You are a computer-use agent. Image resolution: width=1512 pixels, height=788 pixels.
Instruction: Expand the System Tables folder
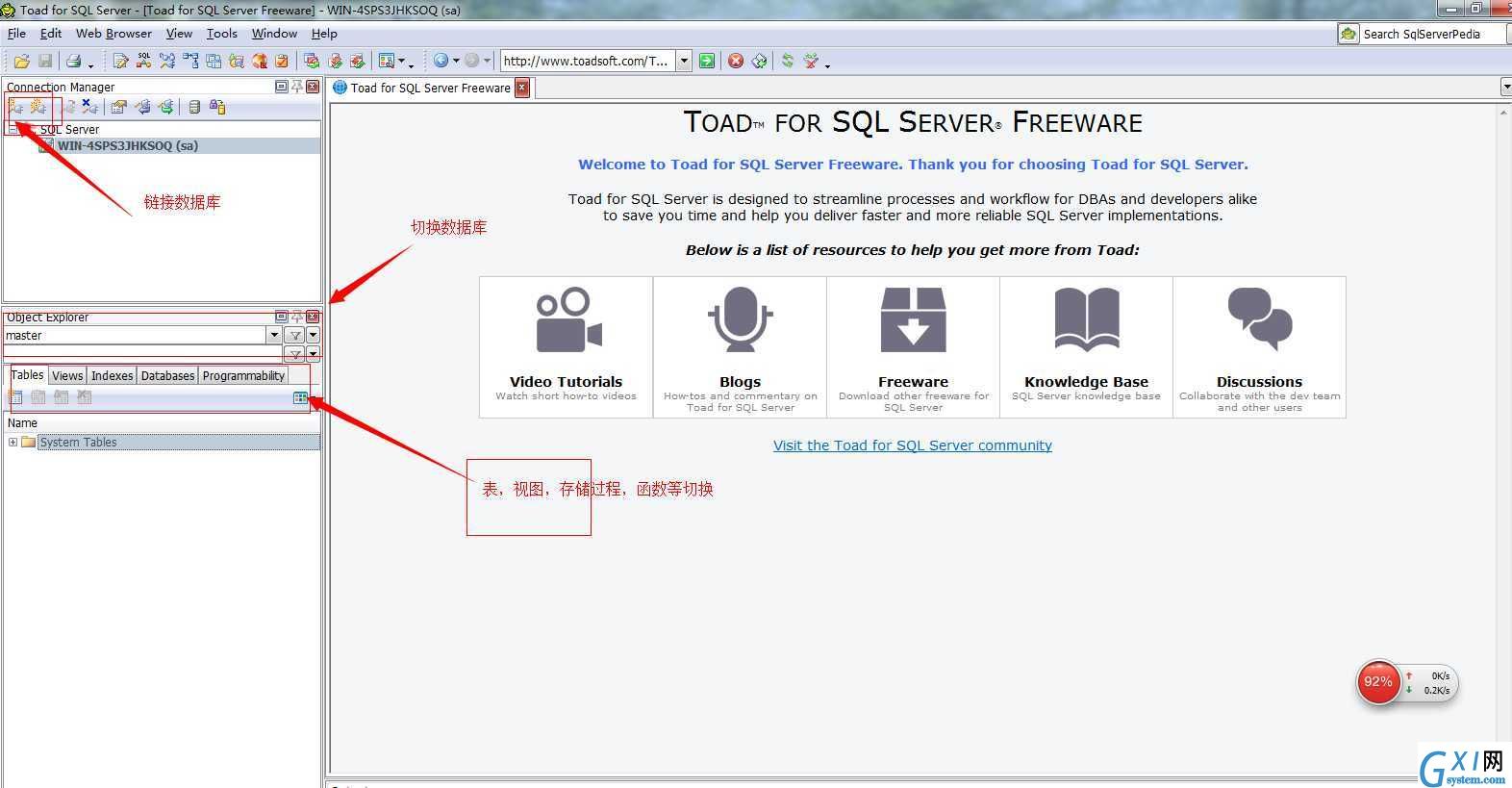click(13, 443)
